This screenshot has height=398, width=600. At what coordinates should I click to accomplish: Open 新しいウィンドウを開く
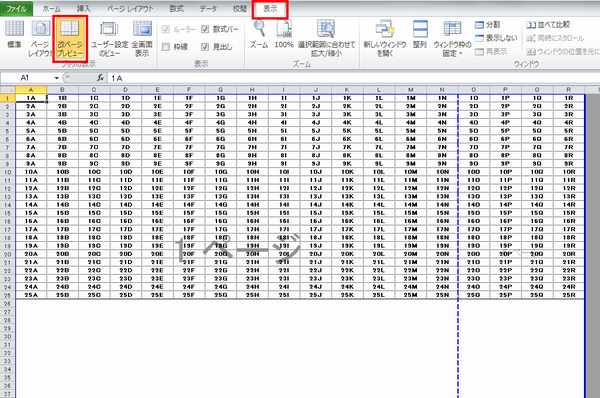[385, 38]
